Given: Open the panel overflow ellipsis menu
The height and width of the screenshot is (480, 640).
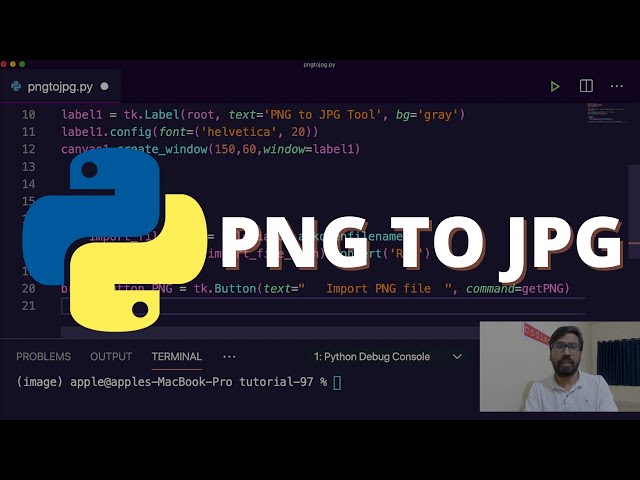Looking at the screenshot, I should [x=229, y=357].
